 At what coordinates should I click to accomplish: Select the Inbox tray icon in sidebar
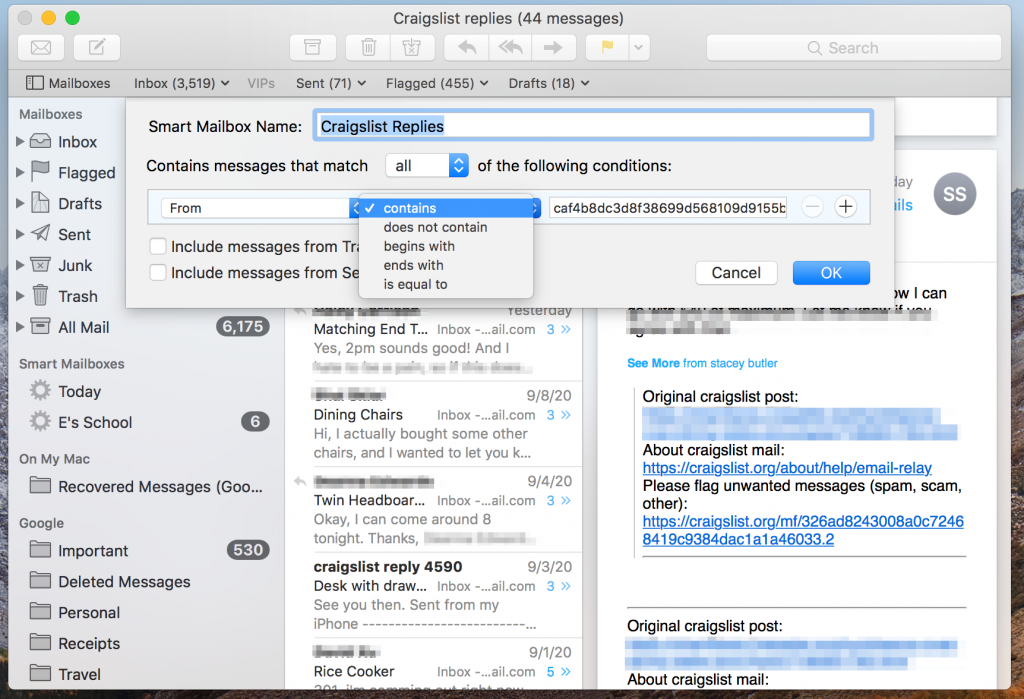click(40, 141)
